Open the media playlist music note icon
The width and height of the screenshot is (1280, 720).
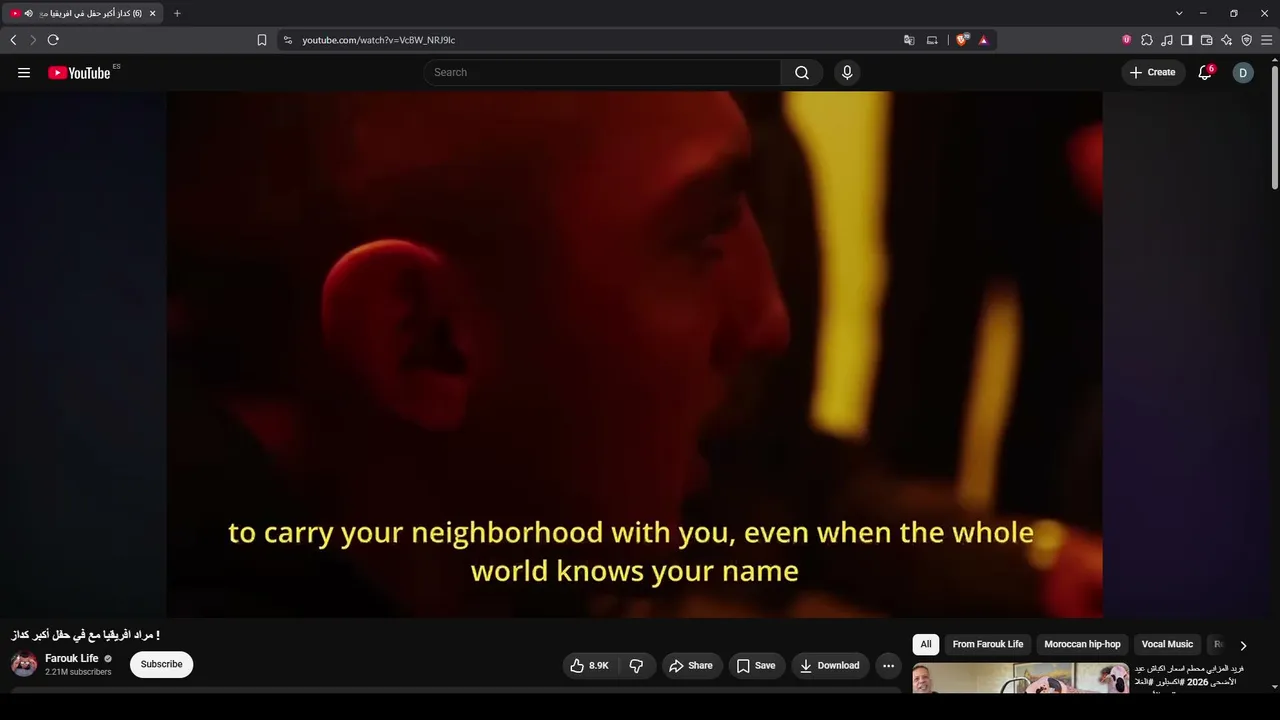tap(1167, 40)
